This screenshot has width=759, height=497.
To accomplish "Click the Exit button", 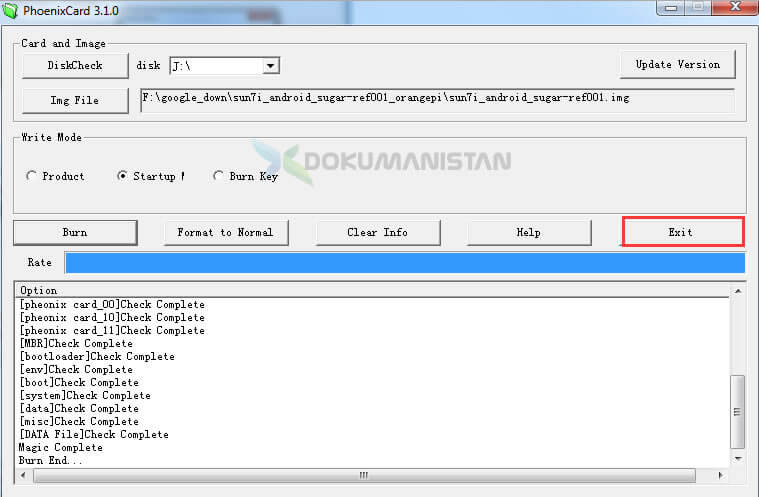I will tap(683, 232).
